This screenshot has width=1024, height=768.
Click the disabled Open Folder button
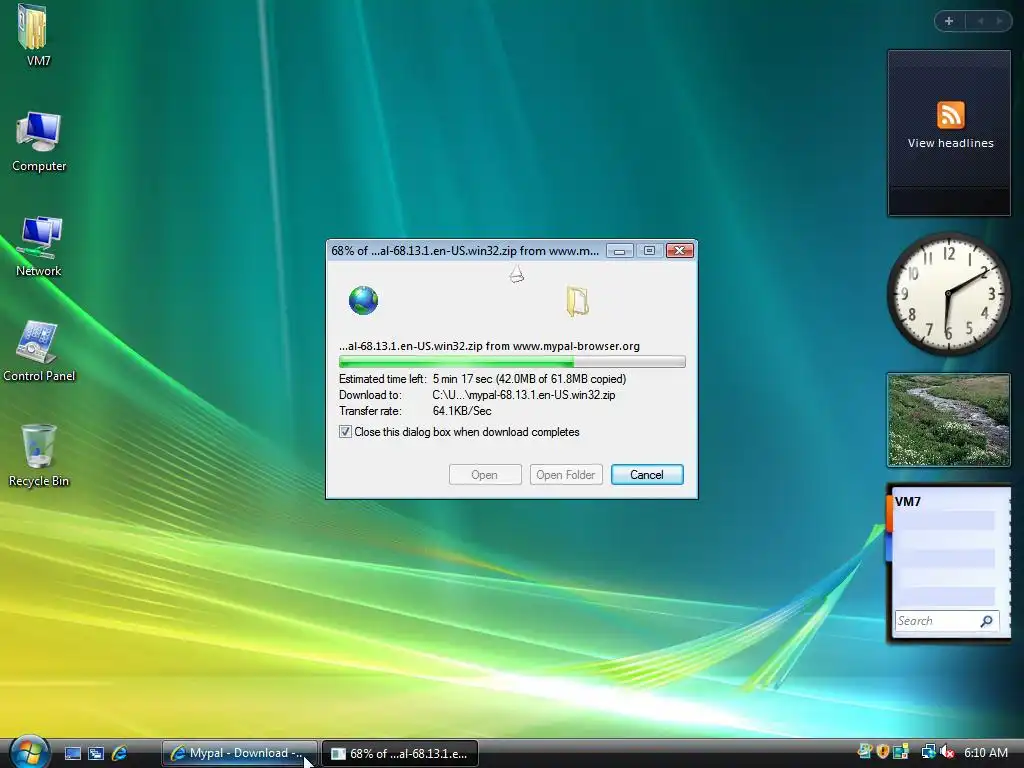click(x=566, y=475)
